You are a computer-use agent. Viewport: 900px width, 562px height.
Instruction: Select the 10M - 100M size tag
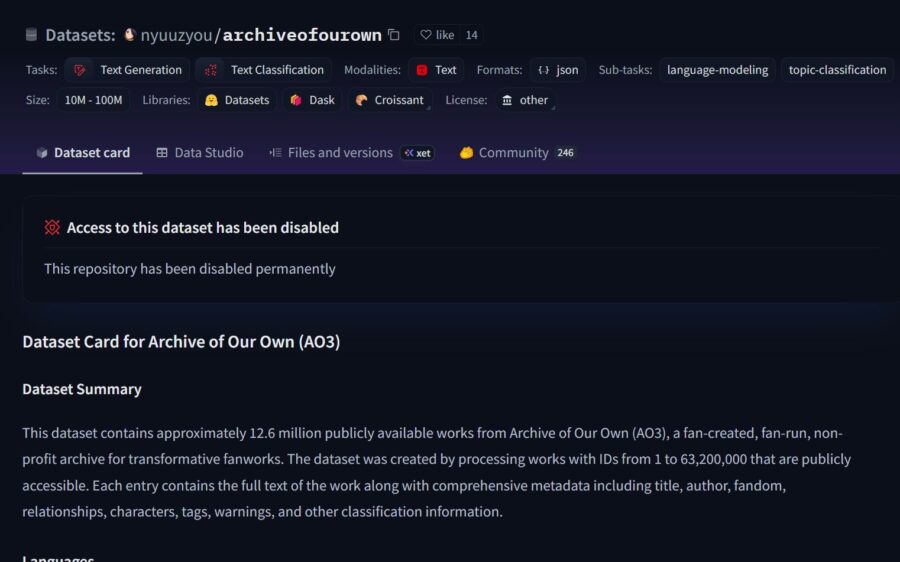(93, 100)
